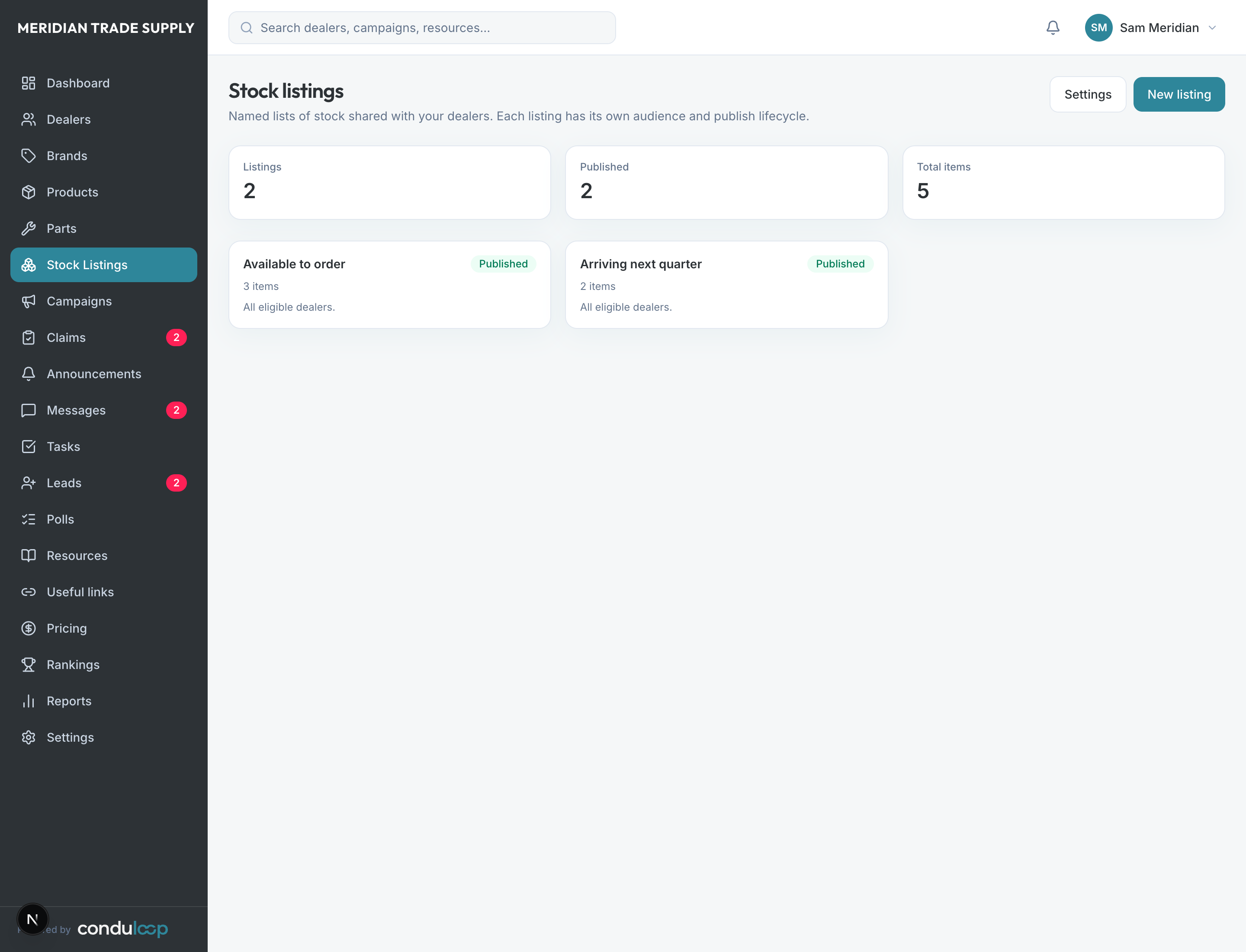Click the Useful links chain icon
The image size is (1246, 952).
(x=28, y=592)
